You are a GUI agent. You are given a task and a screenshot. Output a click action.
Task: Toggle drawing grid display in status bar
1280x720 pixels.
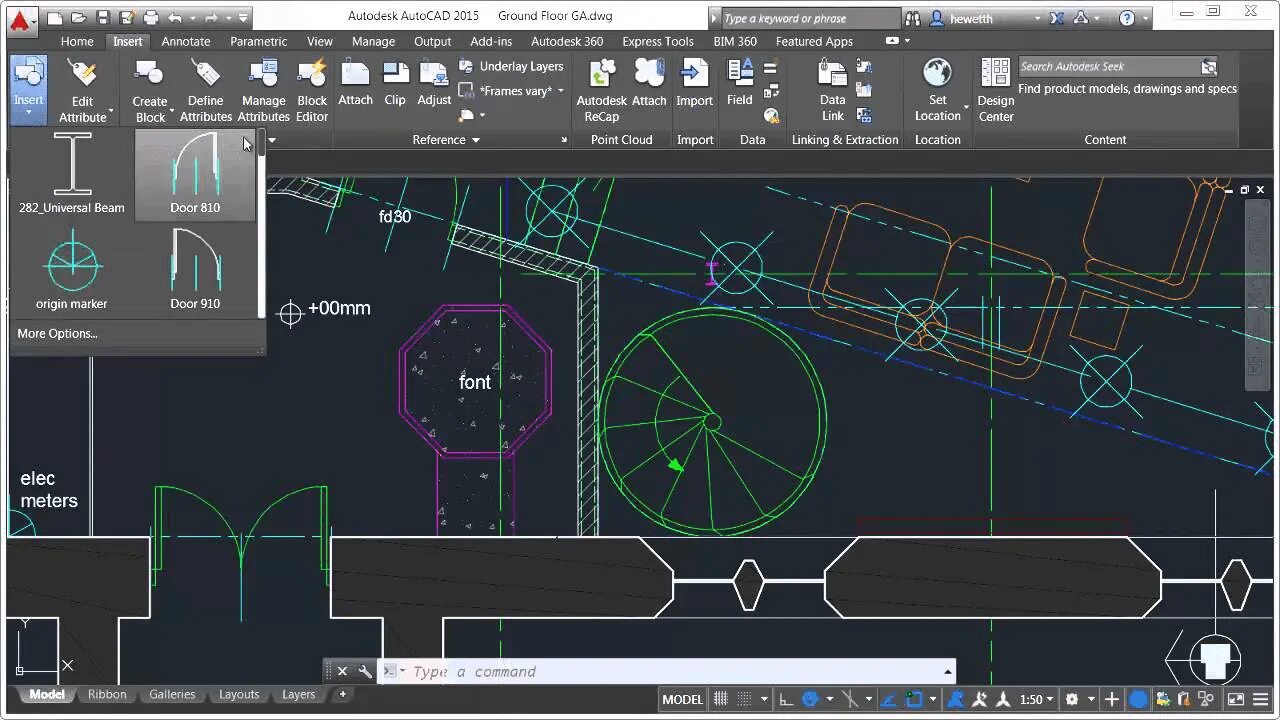coord(720,699)
